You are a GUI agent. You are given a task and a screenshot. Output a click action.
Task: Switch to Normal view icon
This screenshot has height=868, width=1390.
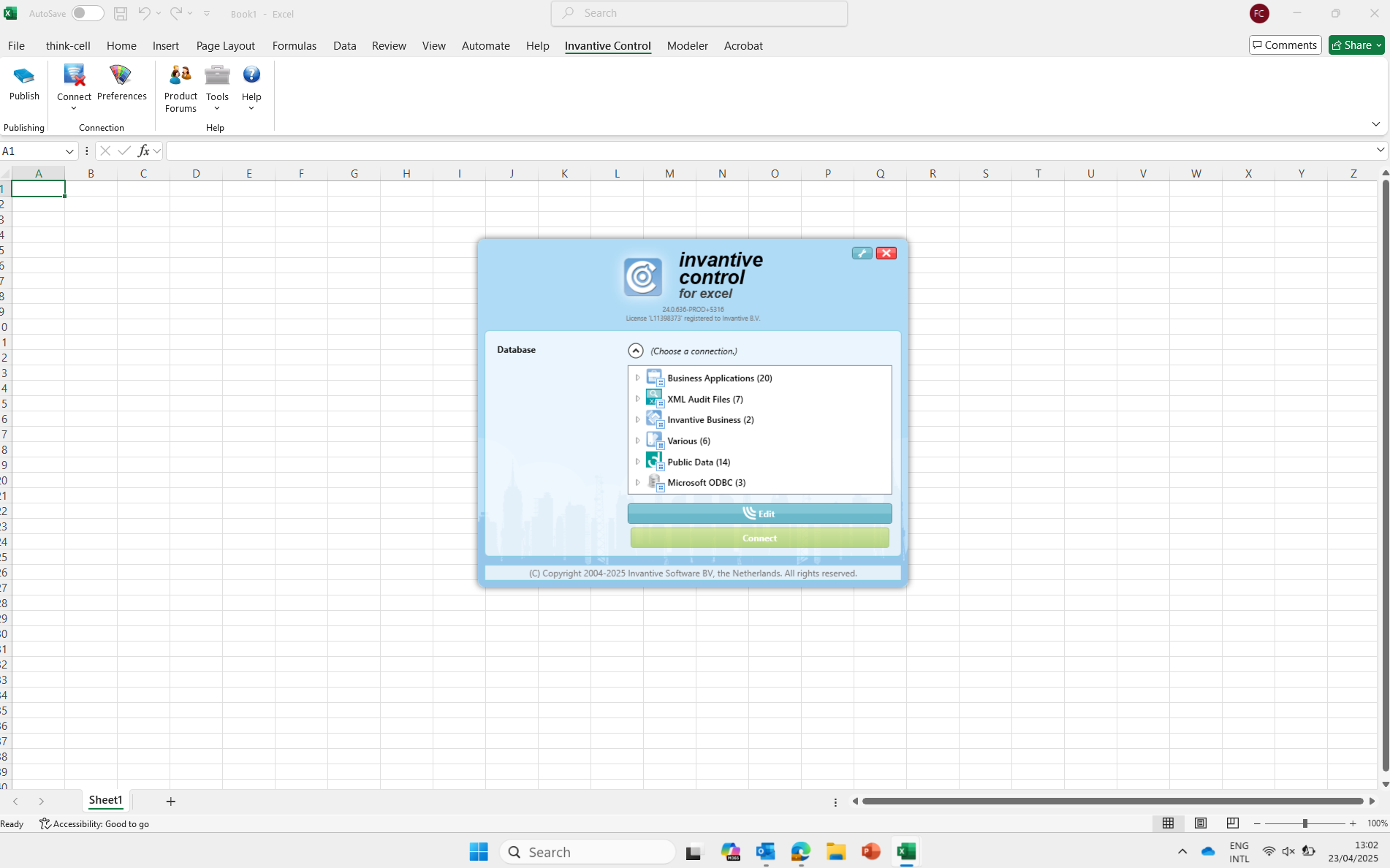[x=1168, y=823]
